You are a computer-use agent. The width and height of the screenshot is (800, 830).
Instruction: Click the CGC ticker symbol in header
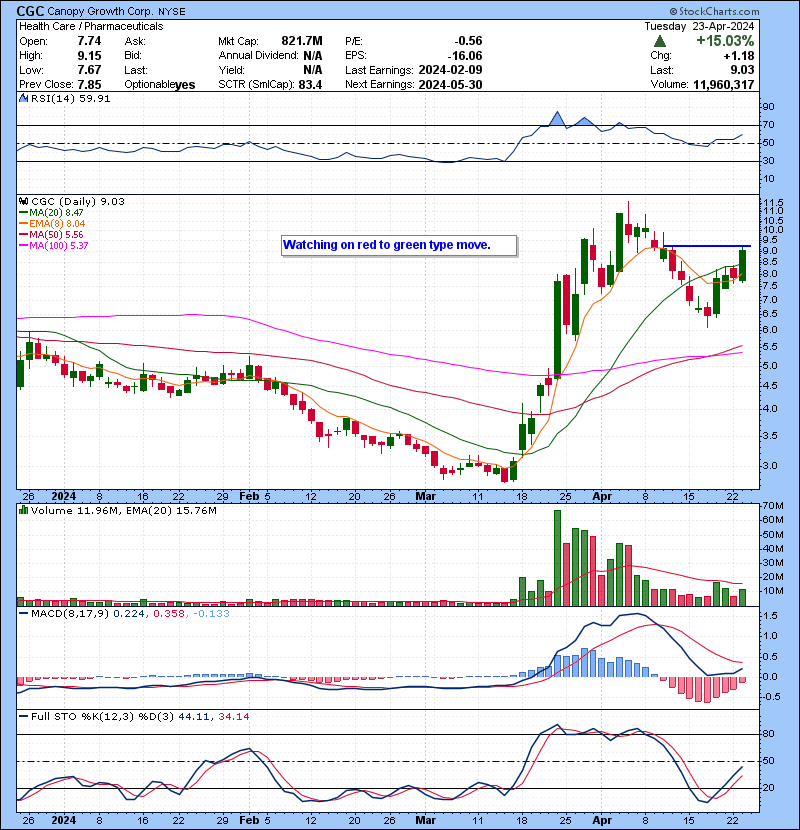coord(32,9)
